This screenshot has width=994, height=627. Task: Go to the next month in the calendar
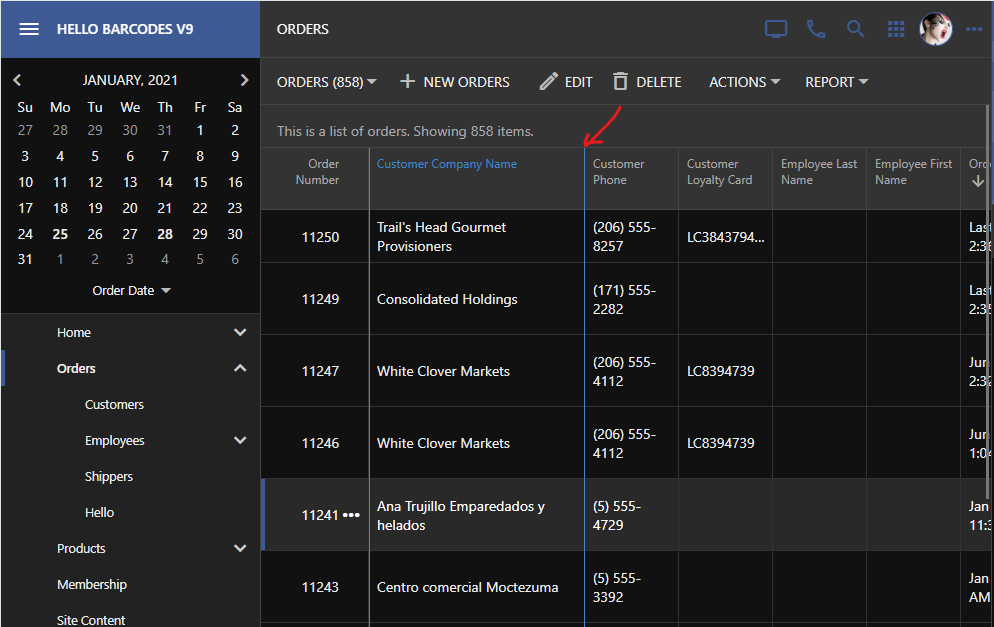click(244, 79)
